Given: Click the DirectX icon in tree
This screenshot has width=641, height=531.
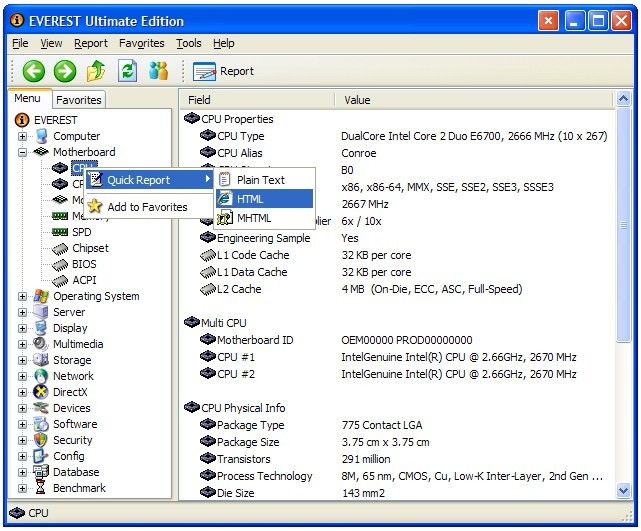Looking at the screenshot, I should 41,392.
